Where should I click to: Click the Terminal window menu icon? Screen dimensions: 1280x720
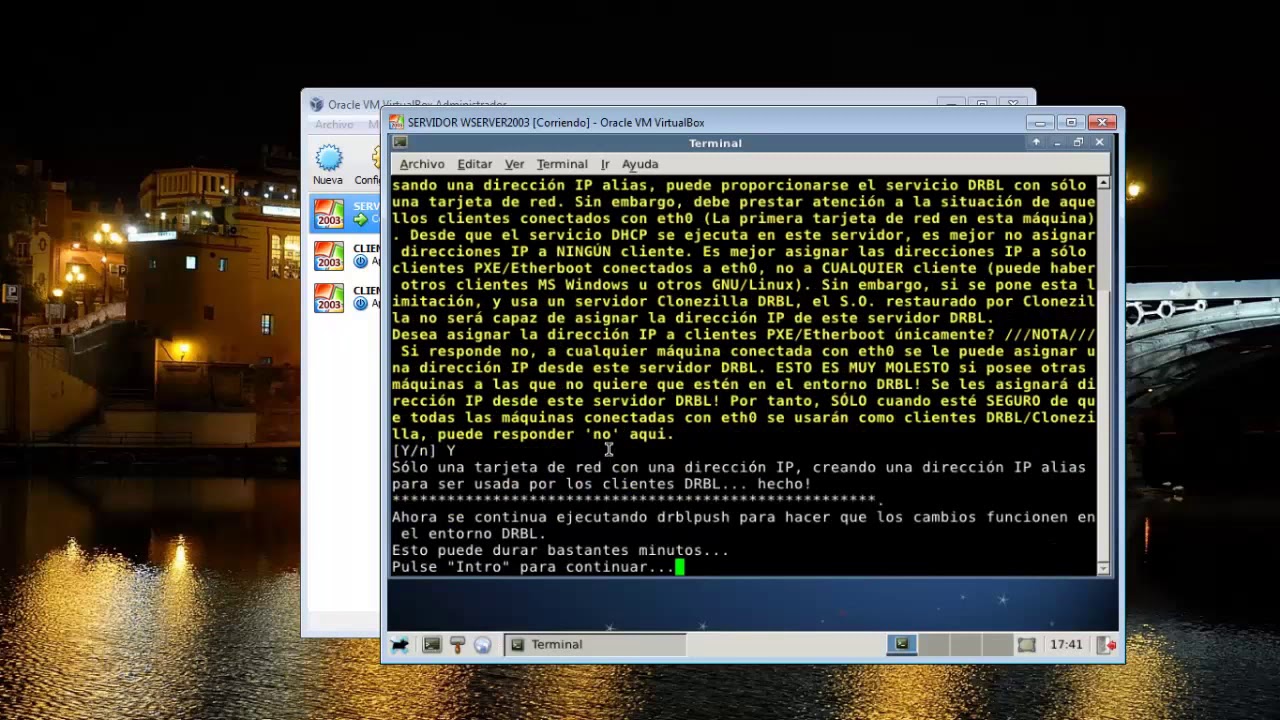pyautogui.click(x=400, y=143)
